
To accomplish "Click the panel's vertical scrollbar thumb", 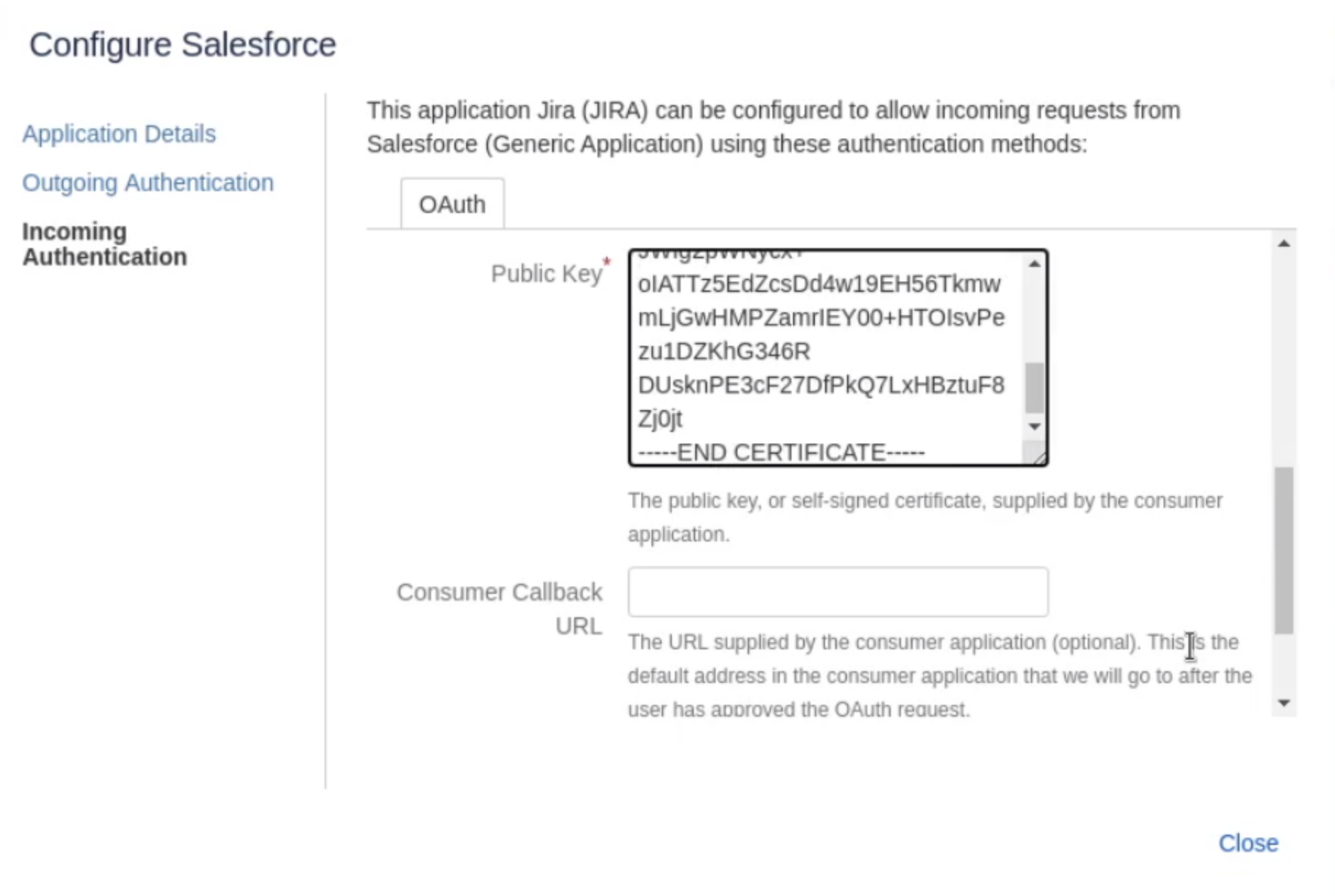I will (x=1284, y=550).
